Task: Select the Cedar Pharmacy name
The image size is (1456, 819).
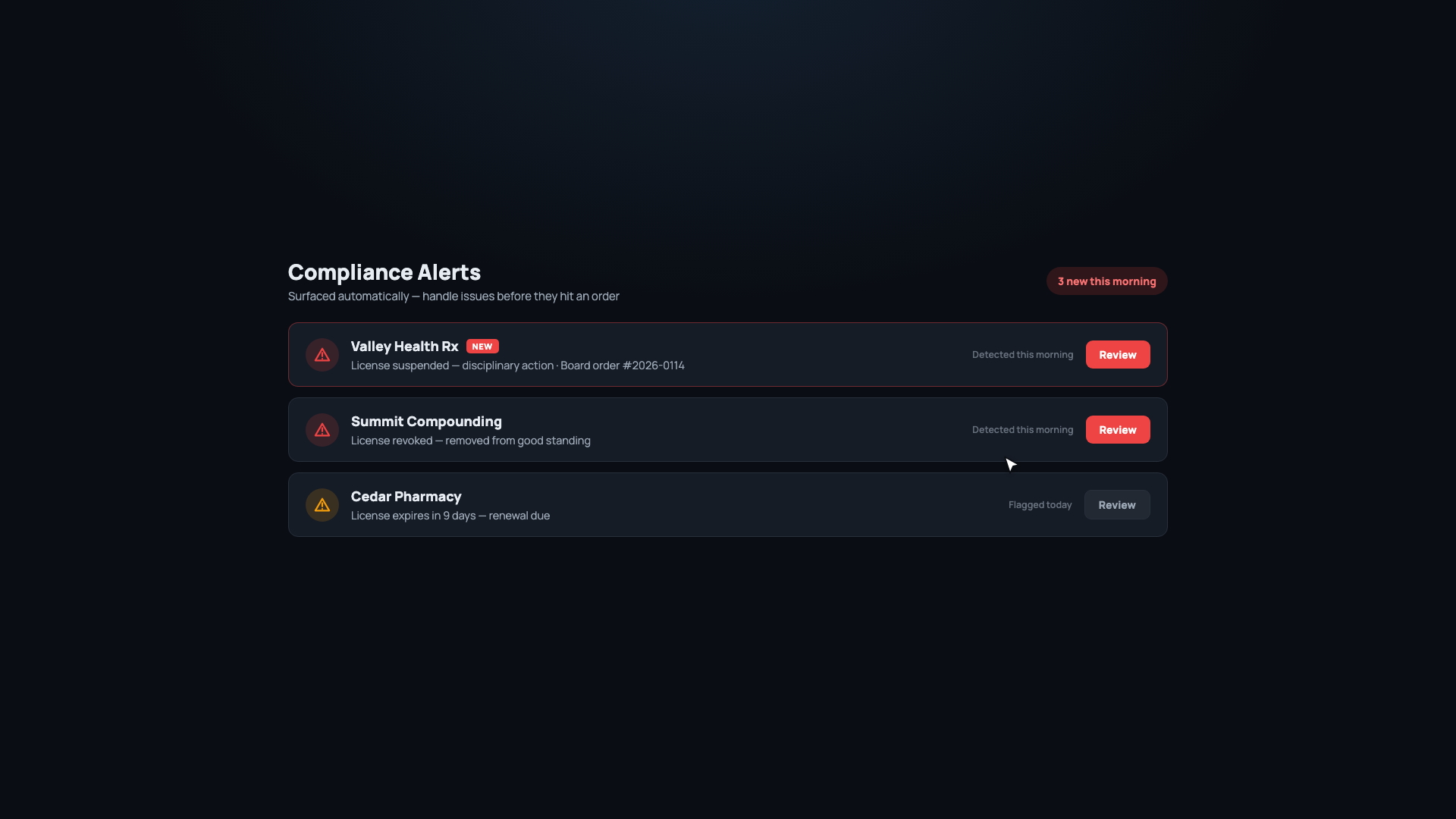Action: tap(406, 497)
